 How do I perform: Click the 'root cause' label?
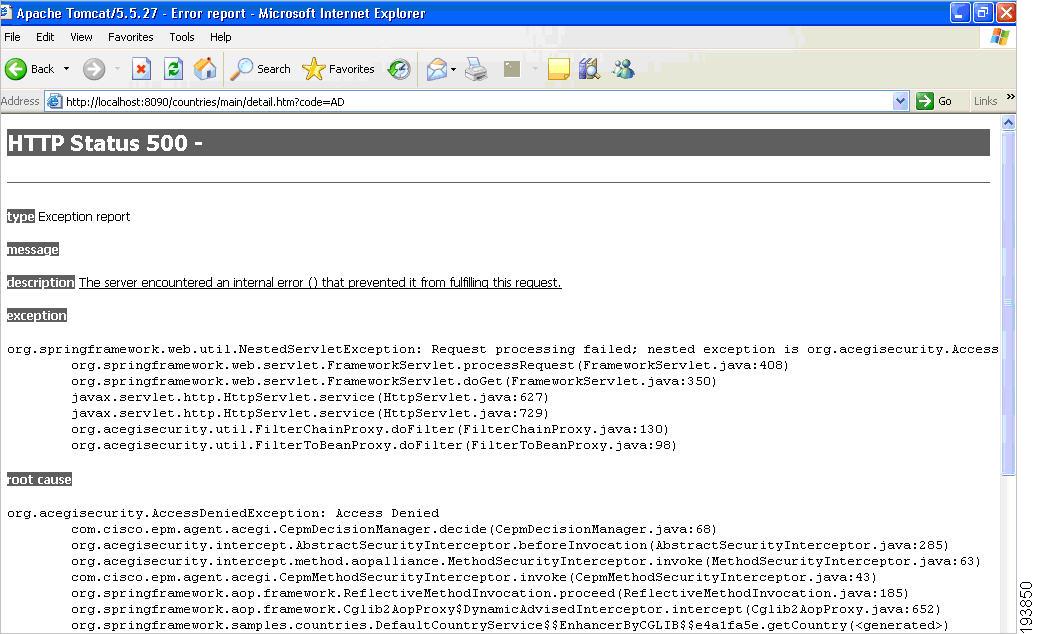coord(39,479)
